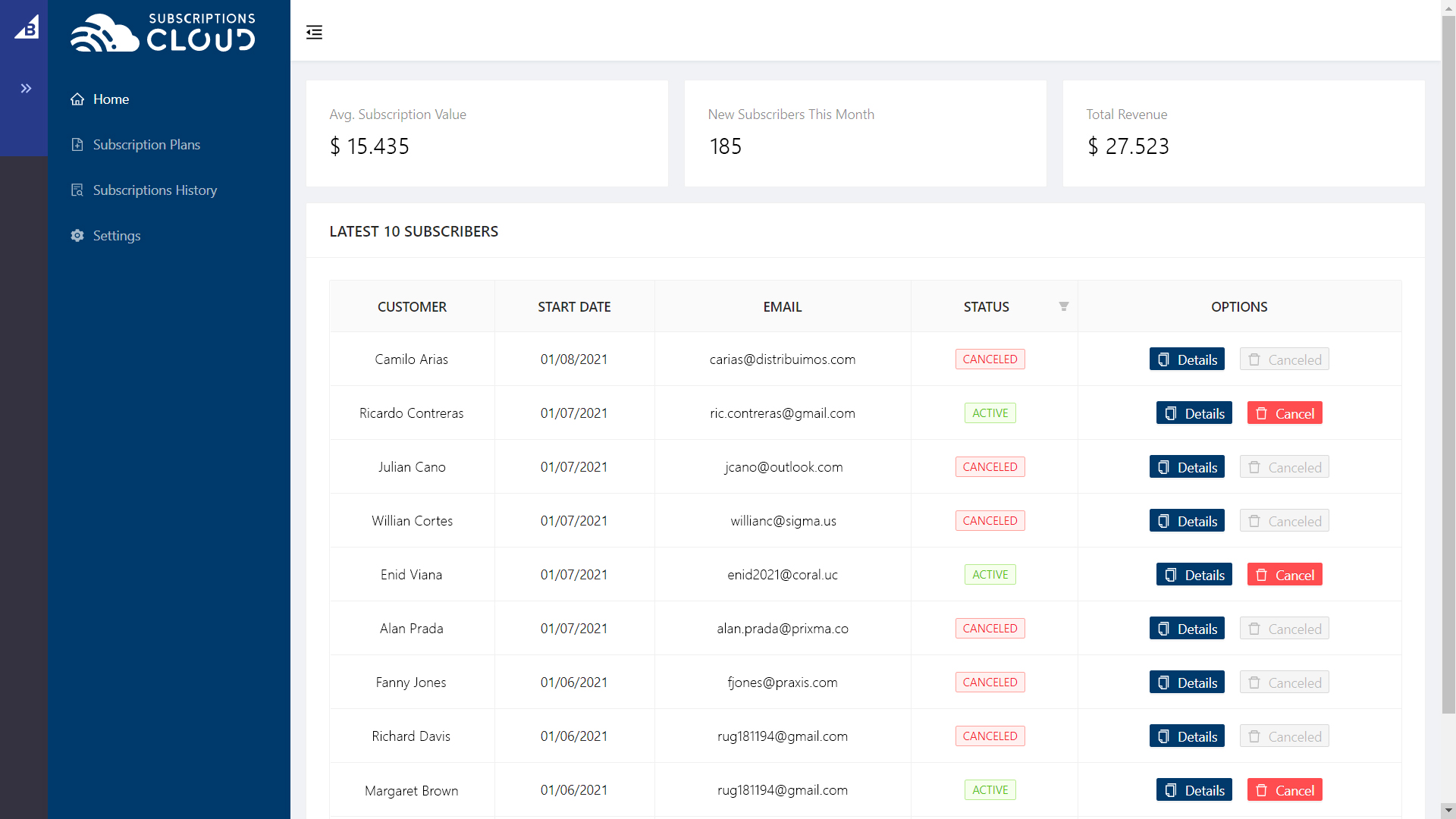View Details for Camilo Arias
The image size is (1456, 819).
tap(1187, 359)
